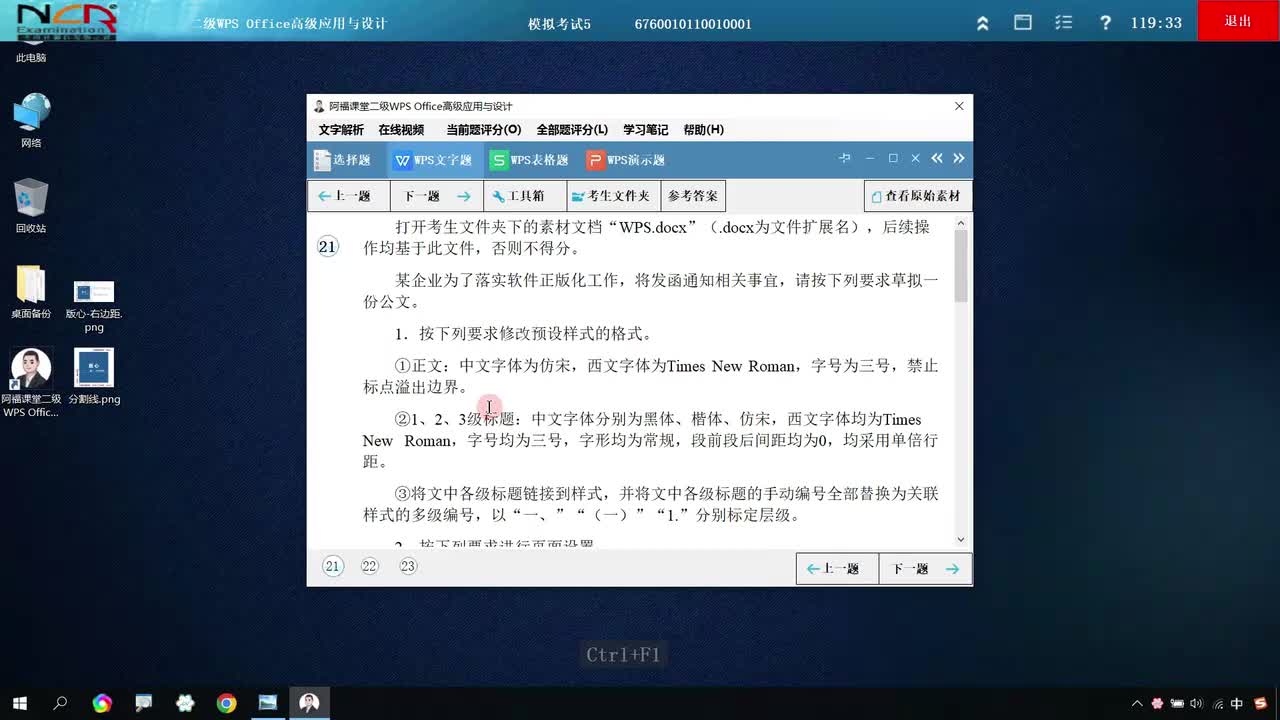Open the monitor-with-chat-bubble app in taskbar

(x=144, y=703)
